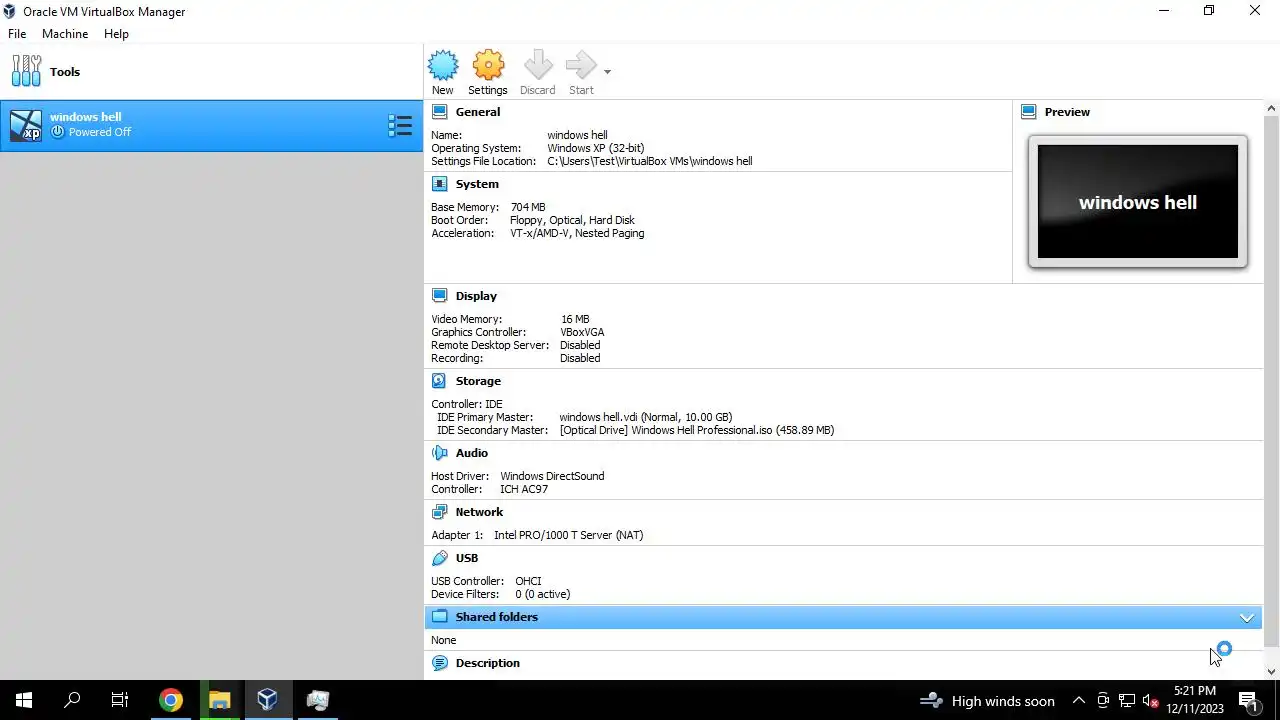Open the USB settings heading link

467,558
